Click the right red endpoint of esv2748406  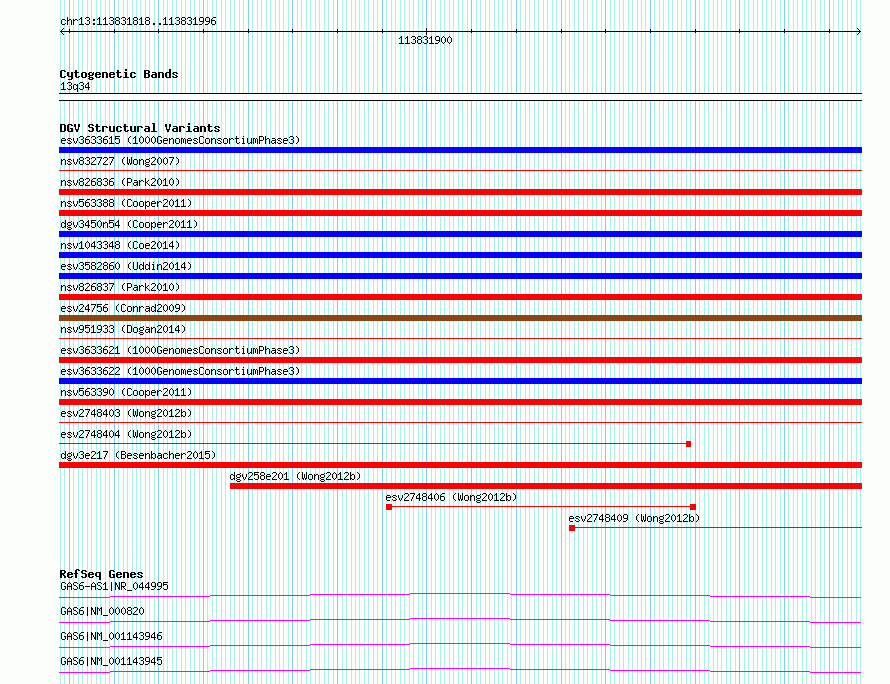[692, 507]
